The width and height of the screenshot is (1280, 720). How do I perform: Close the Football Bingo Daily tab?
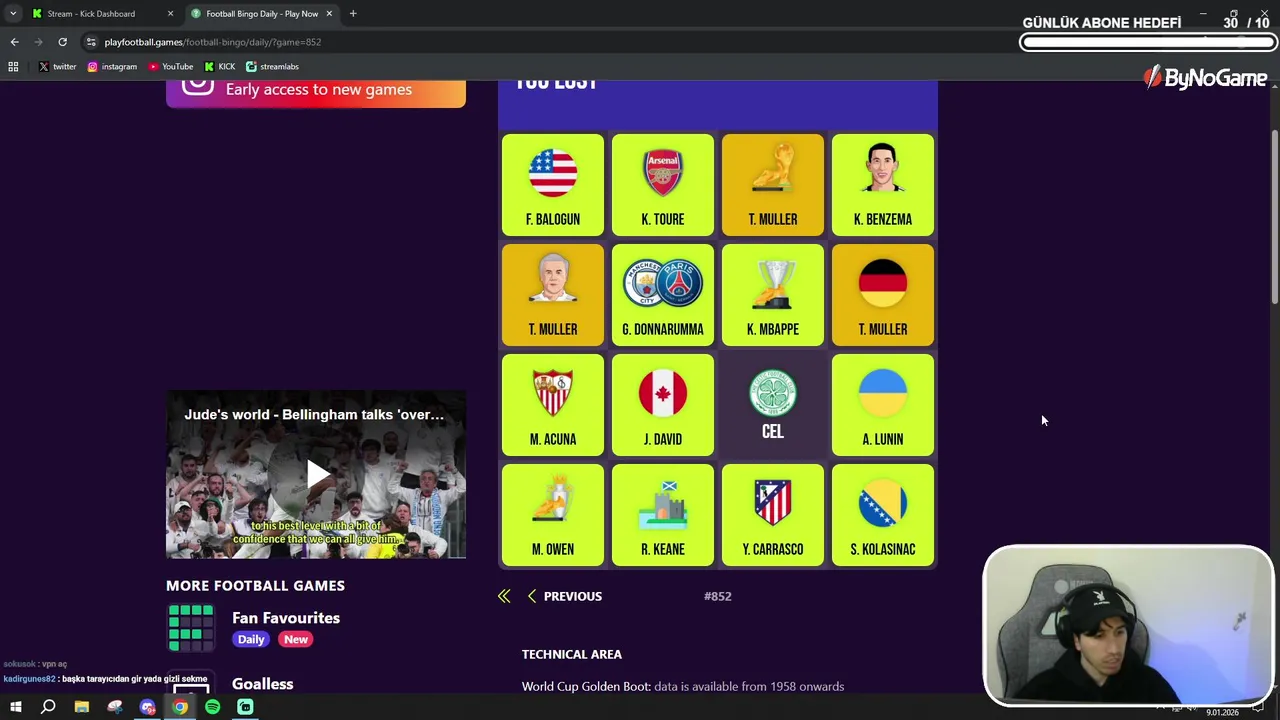pyautogui.click(x=329, y=14)
